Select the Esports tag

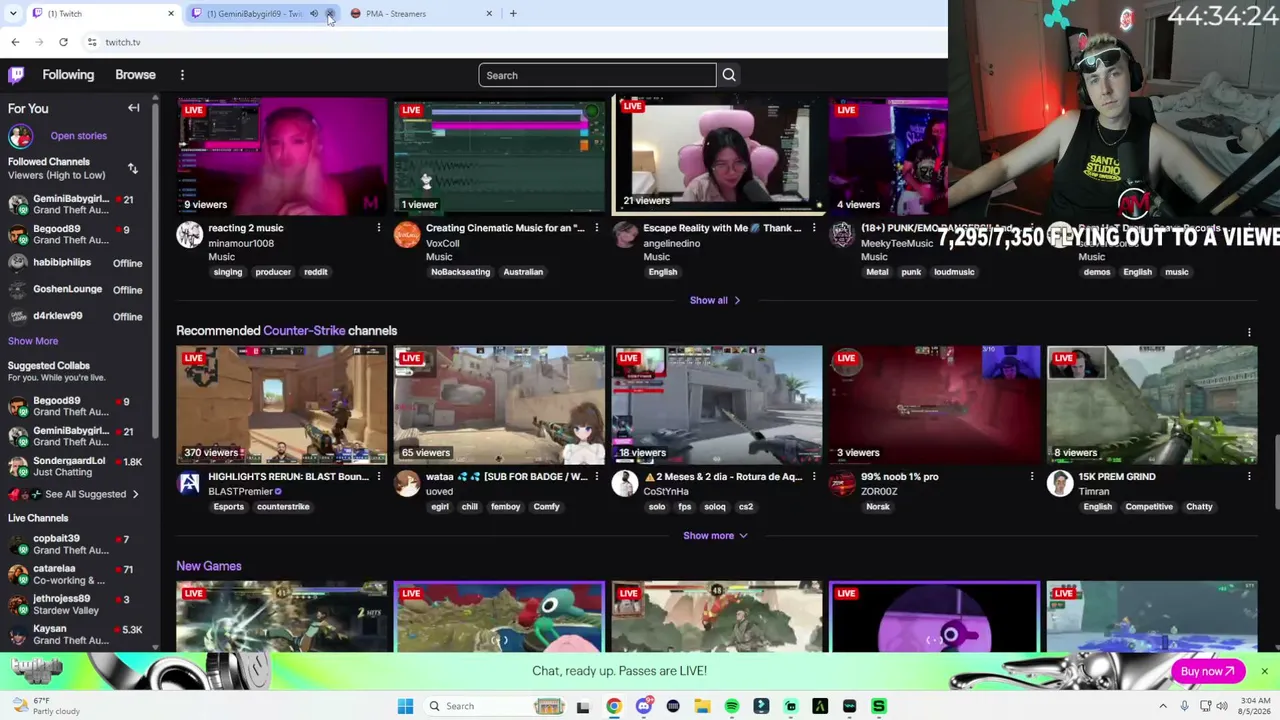click(x=228, y=507)
